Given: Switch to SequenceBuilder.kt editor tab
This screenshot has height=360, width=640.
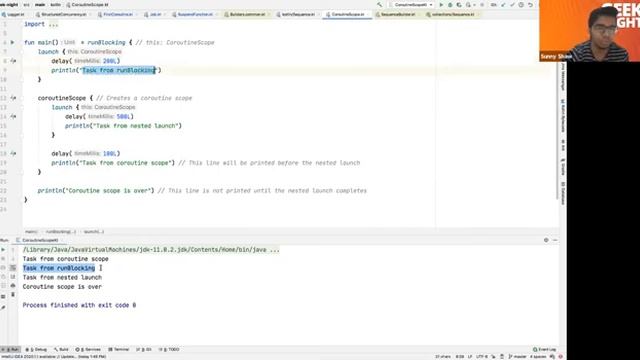Looking at the screenshot, I should [398, 14].
